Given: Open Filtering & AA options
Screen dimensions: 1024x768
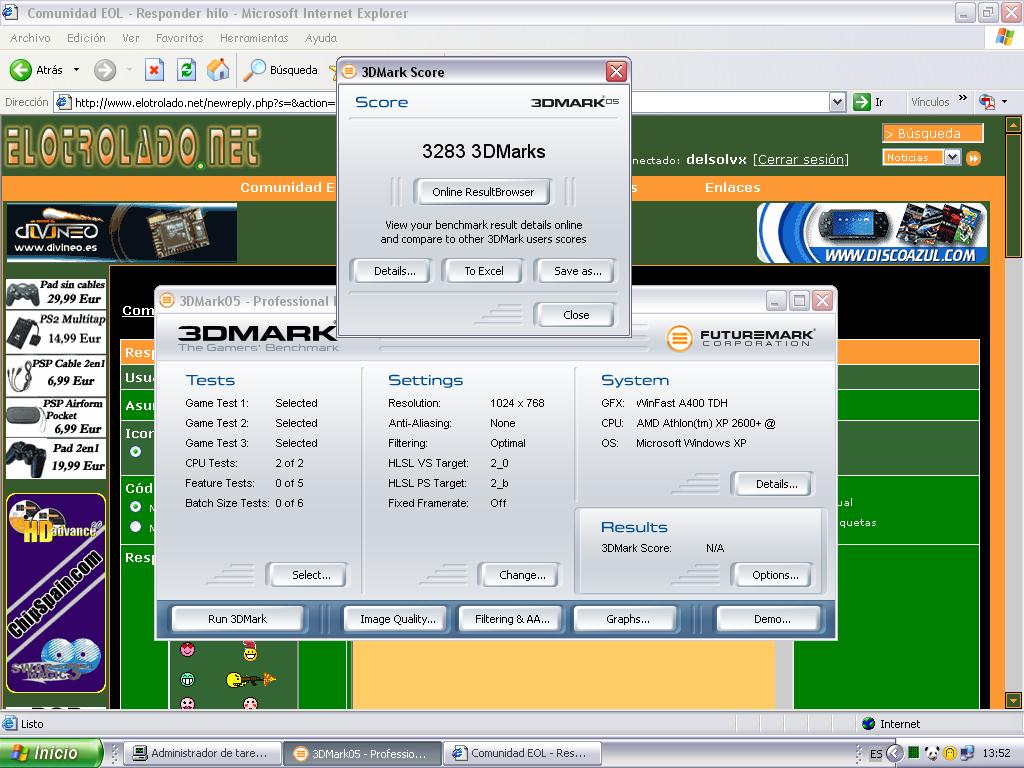Looking at the screenshot, I should [512, 619].
